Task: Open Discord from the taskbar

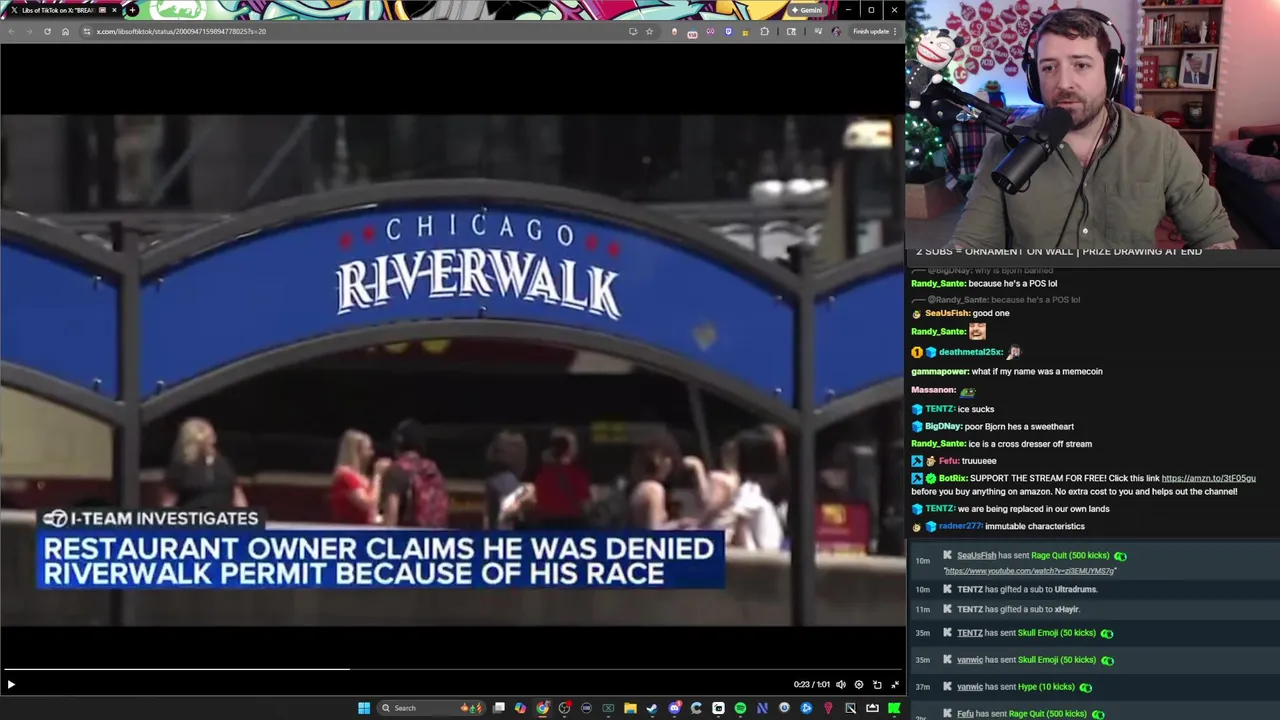Action: tap(674, 708)
